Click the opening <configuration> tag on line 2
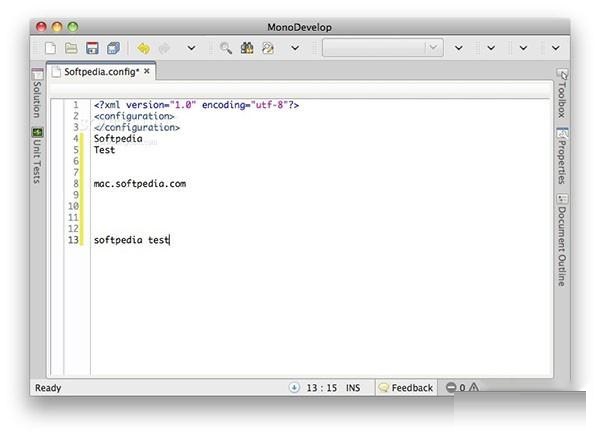The width and height of the screenshot is (600, 437). [134, 116]
